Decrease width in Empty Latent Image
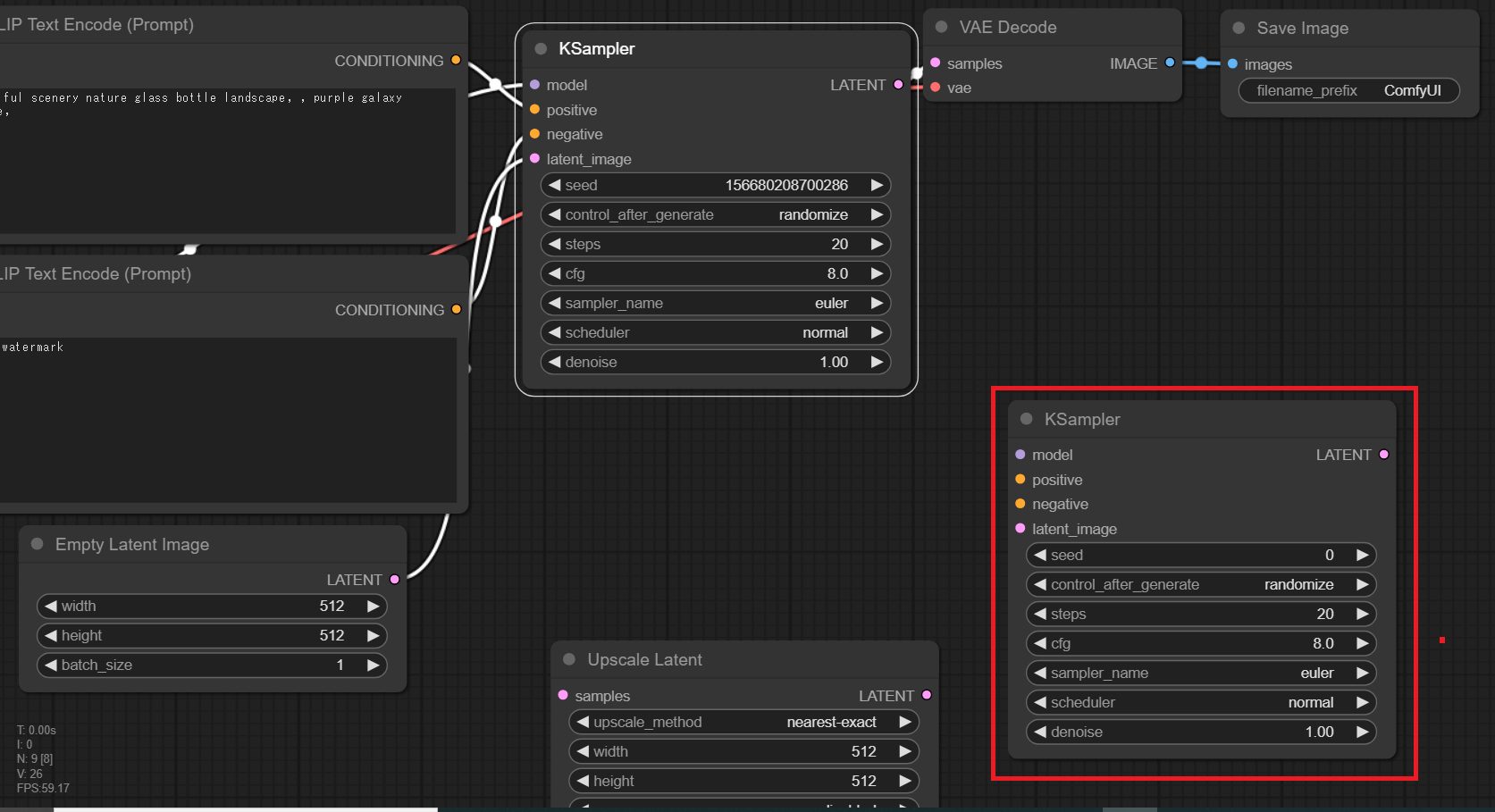Image resolution: width=1495 pixels, height=812 pixels. [51, 607]
